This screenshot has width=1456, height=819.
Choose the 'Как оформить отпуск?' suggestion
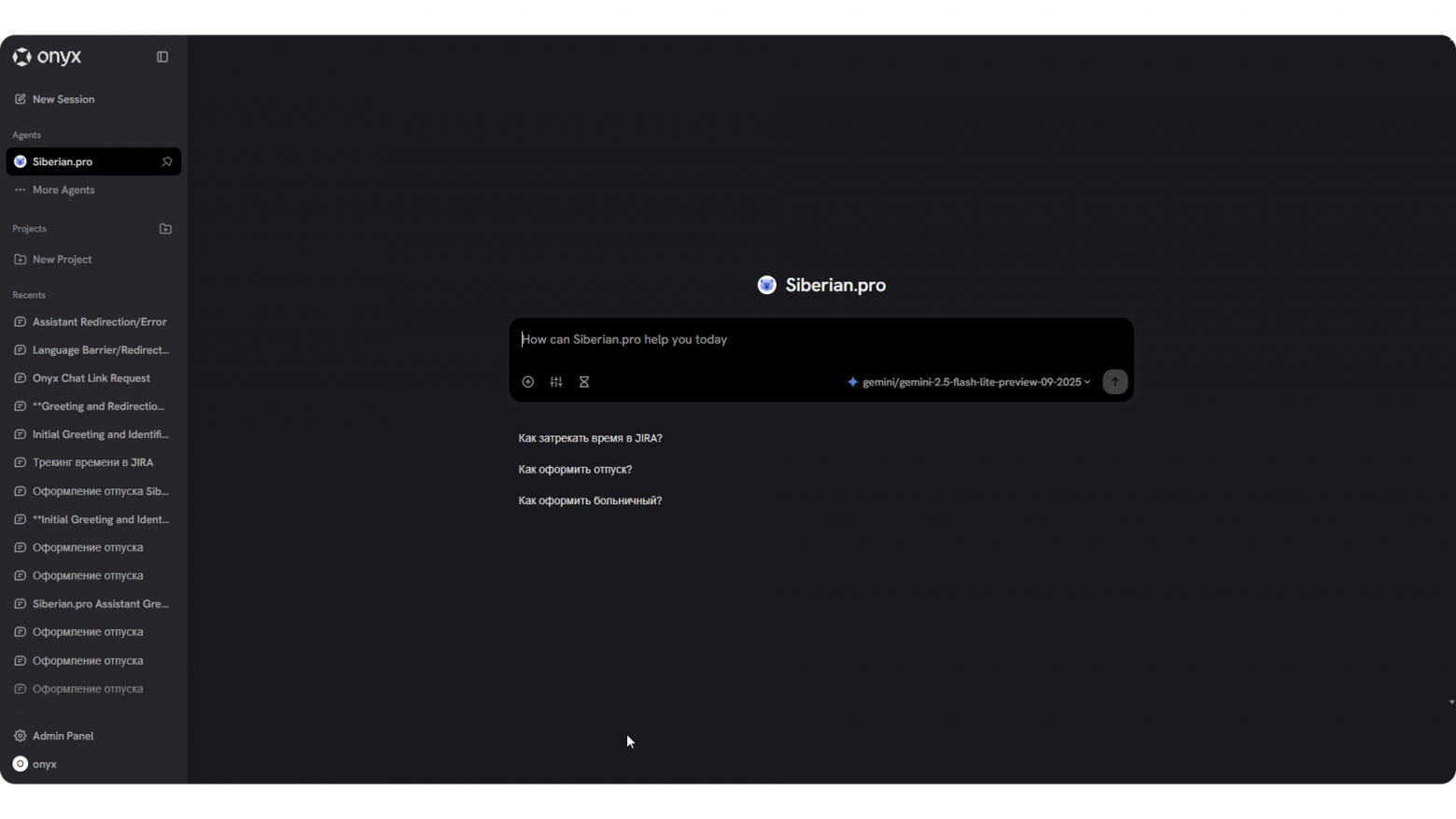pos(575,470)
